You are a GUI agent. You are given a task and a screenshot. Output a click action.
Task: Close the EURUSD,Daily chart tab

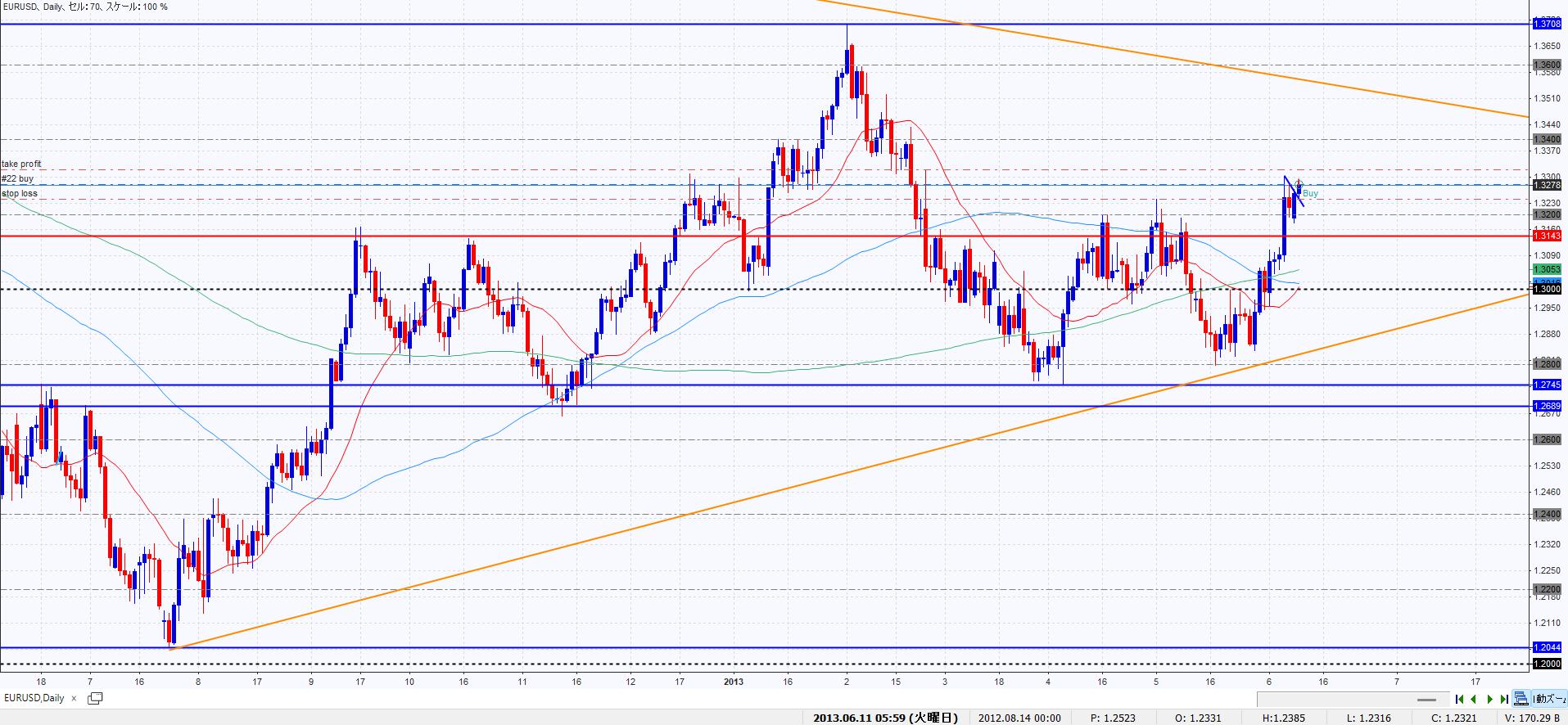pos(75,699)
